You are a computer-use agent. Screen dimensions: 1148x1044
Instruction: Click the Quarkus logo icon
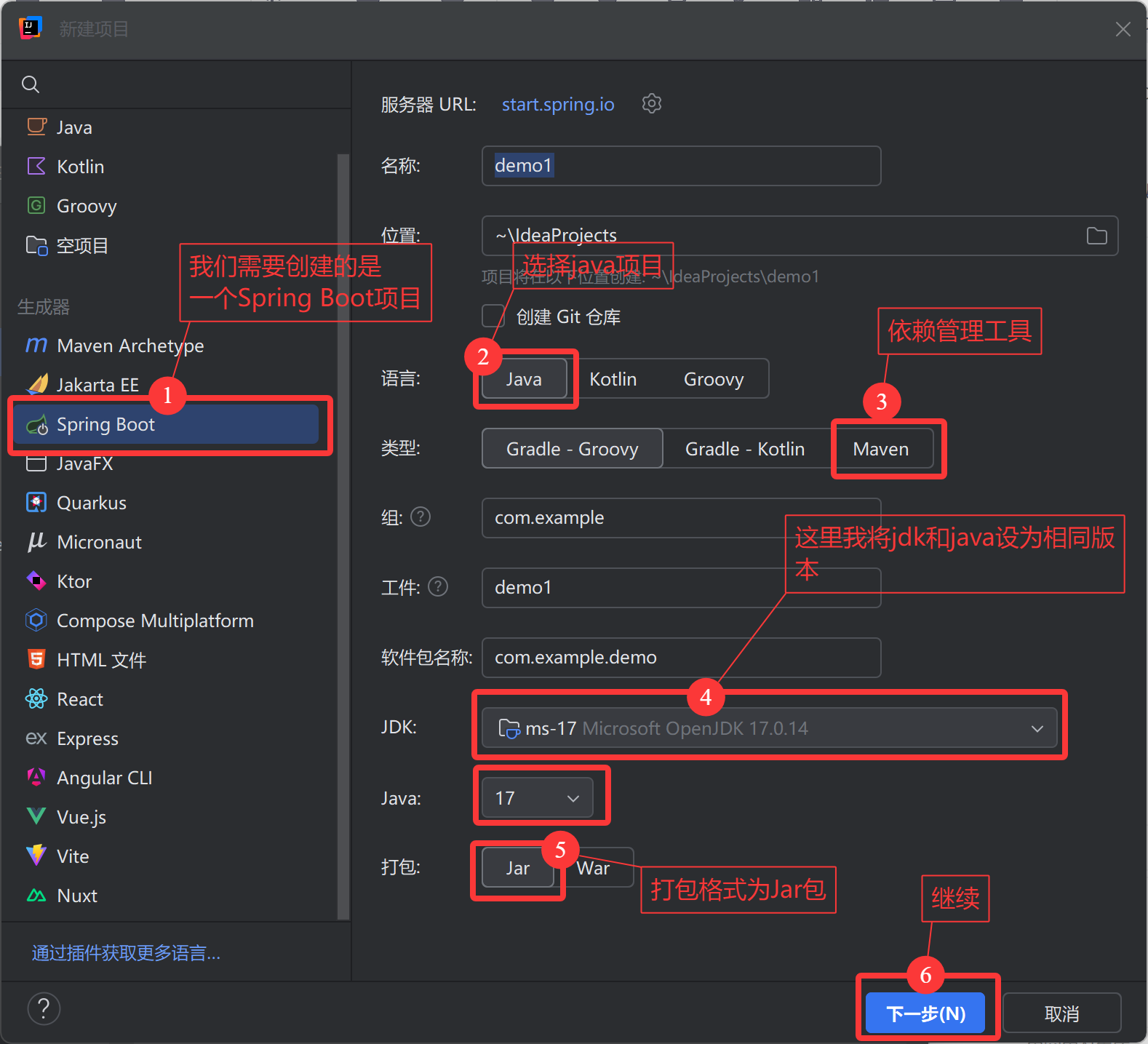[x=36, y=502]
